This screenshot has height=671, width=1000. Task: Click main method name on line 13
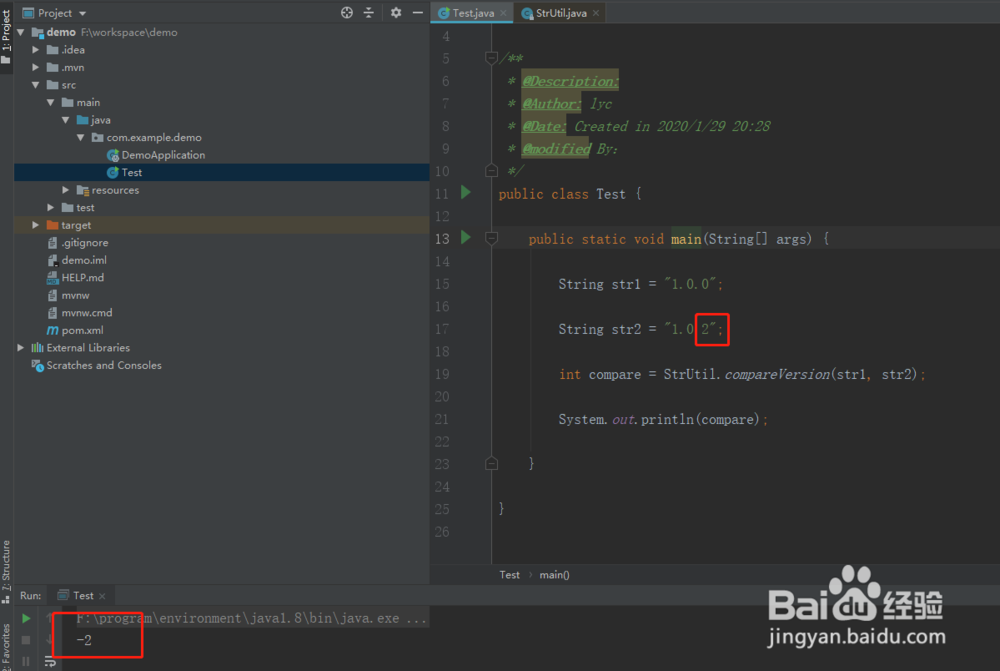point(686,239)
